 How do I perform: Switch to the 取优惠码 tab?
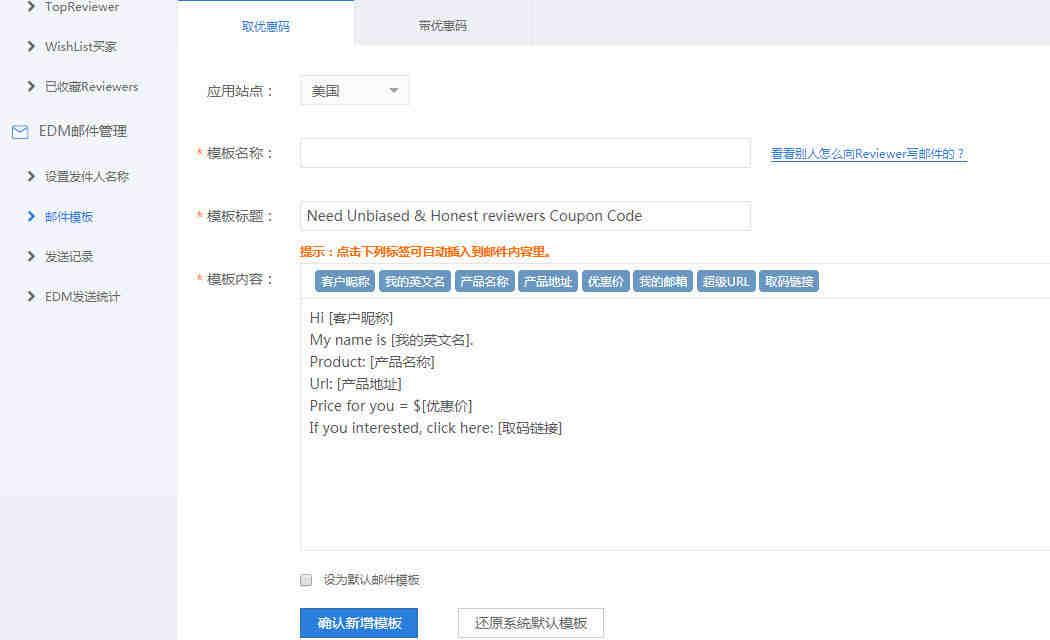coord(266,26)
